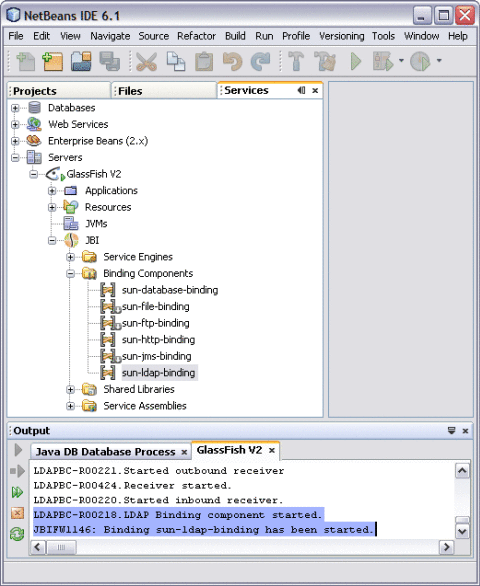Expand the Databases node

tap(15, 108)
